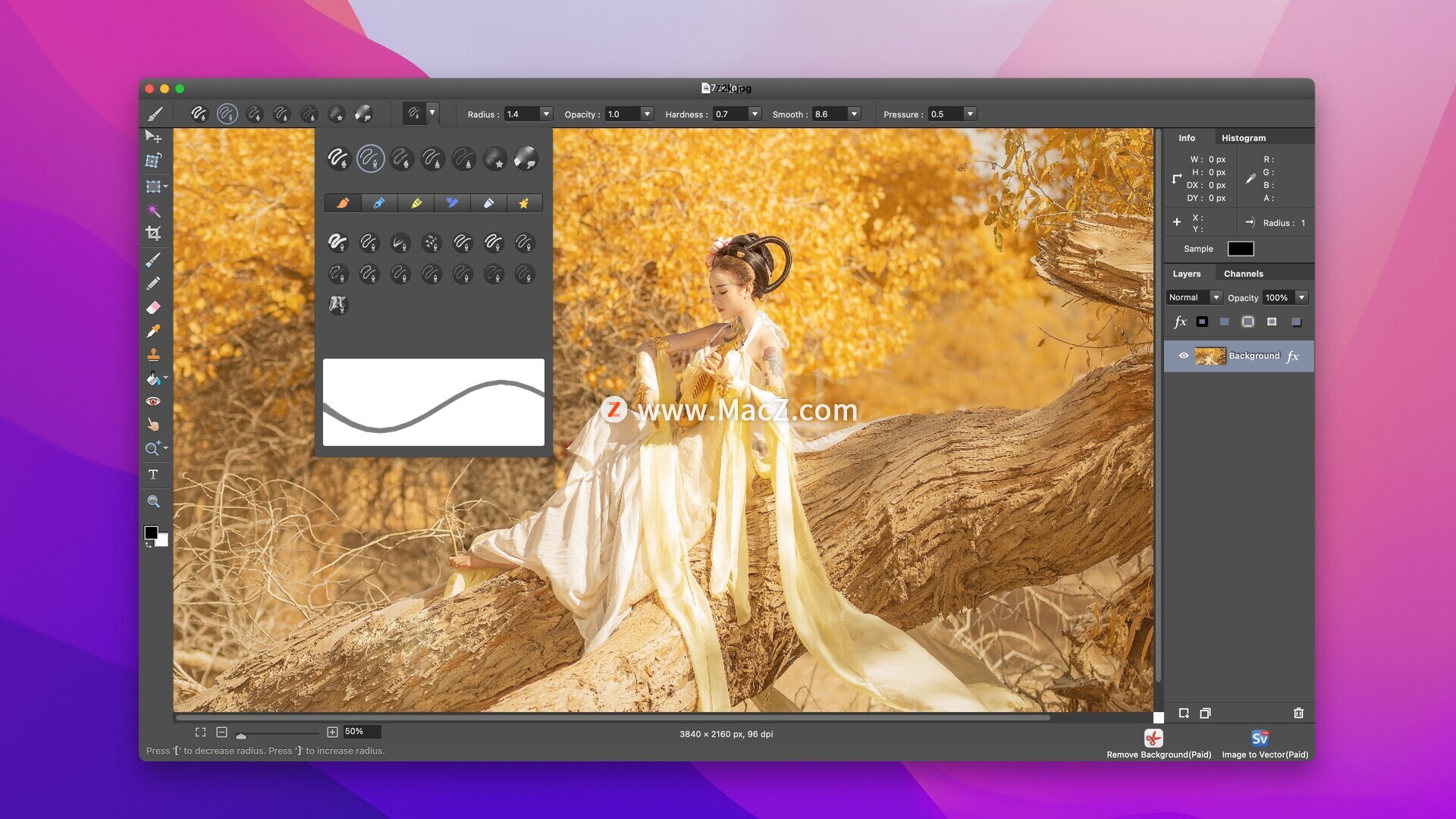1456x819 pixels.
Task: Choose the pink Eraser tool
Action: pyautogui.click(x=153, y=307)
